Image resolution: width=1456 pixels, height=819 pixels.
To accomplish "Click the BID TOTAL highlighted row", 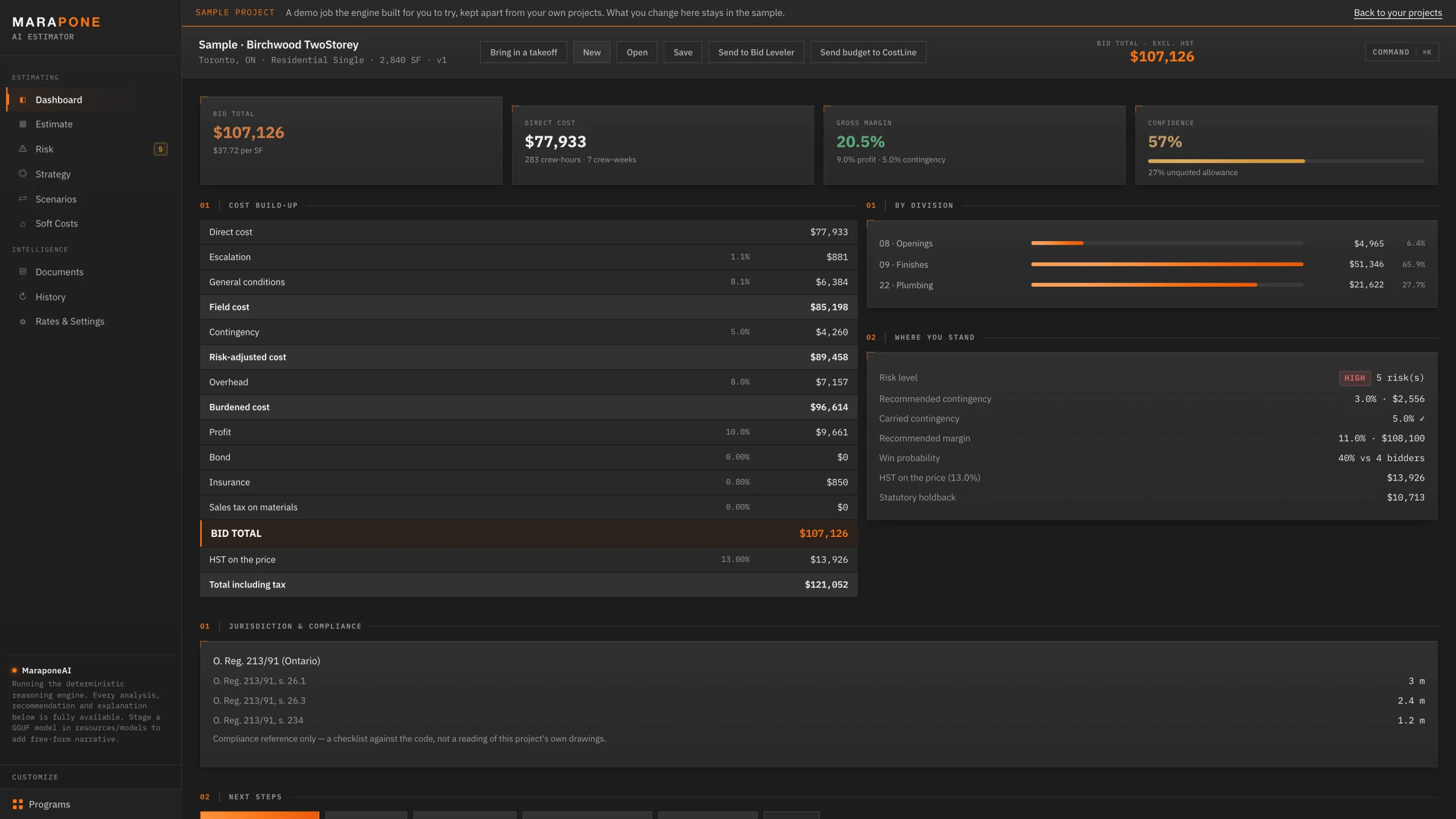I will pos(528,533).
